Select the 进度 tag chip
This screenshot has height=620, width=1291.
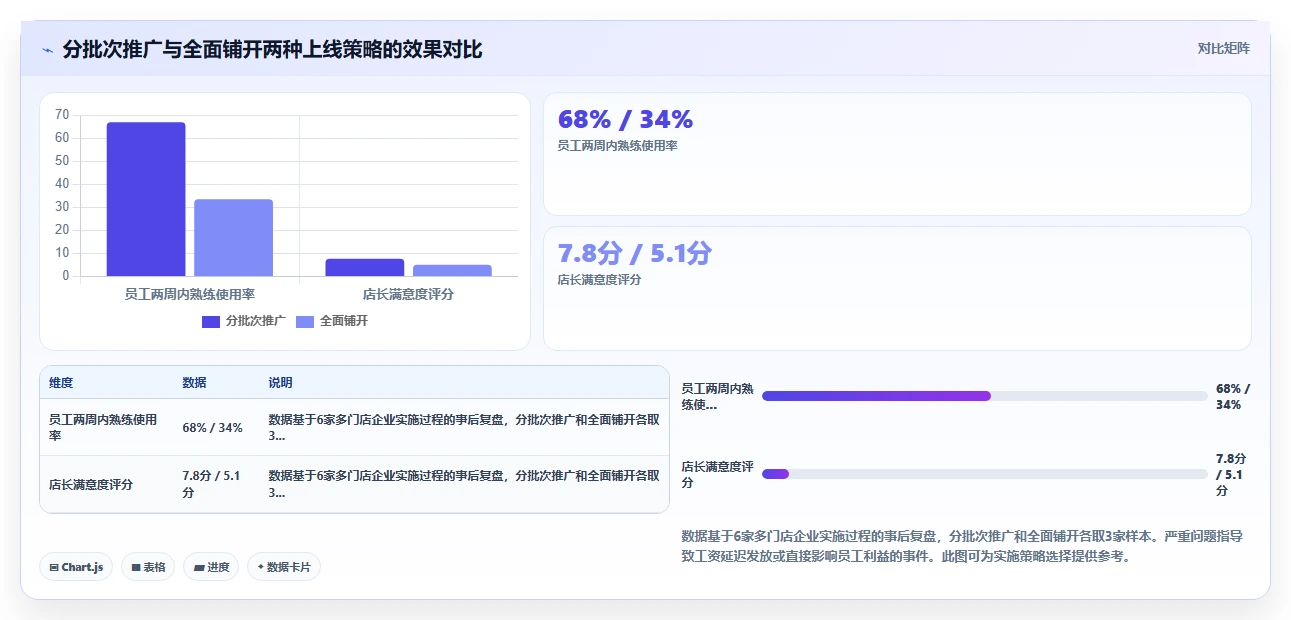(x=211, y=567)
